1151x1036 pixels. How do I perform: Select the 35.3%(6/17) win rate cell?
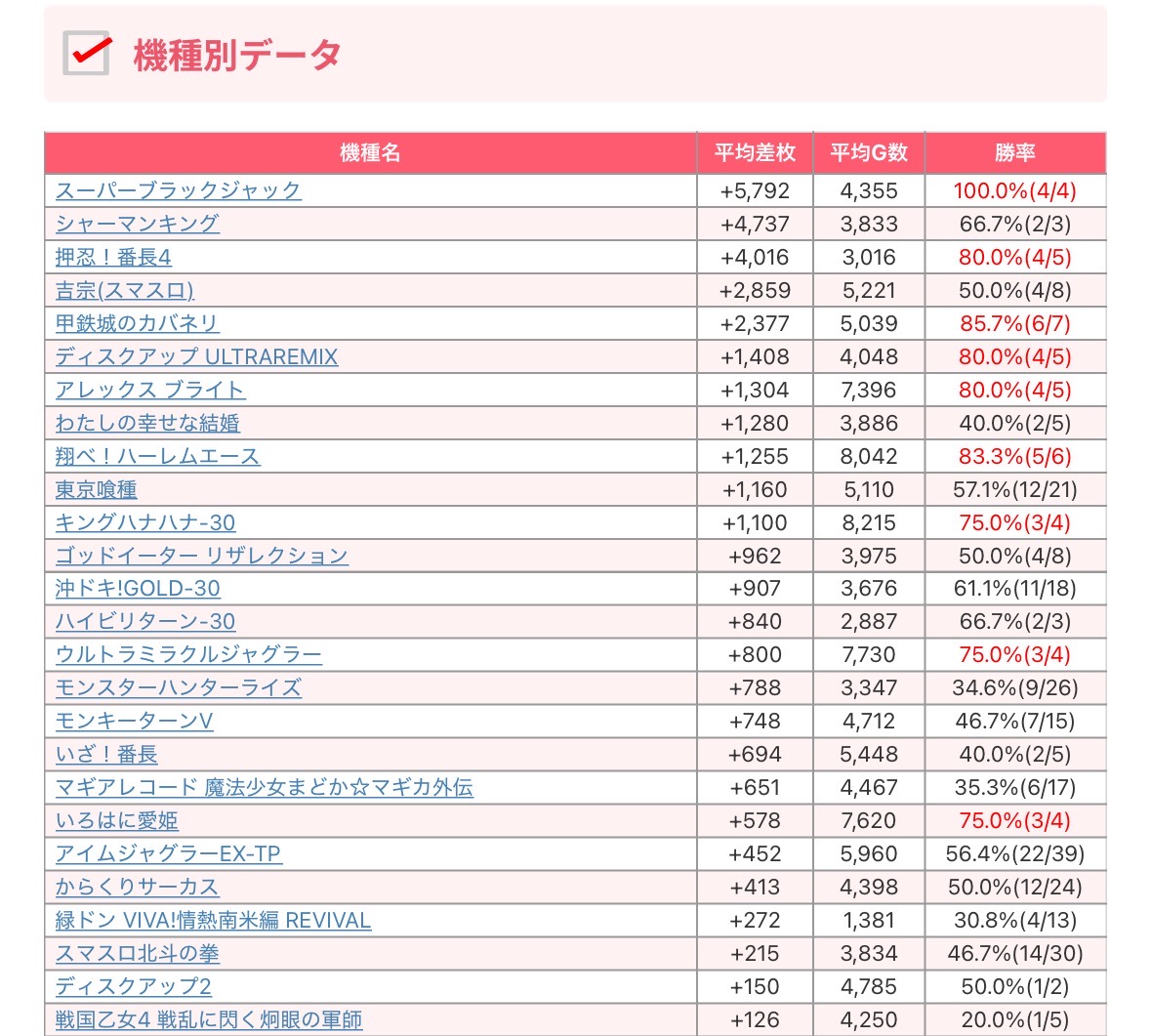[1015, 787]
